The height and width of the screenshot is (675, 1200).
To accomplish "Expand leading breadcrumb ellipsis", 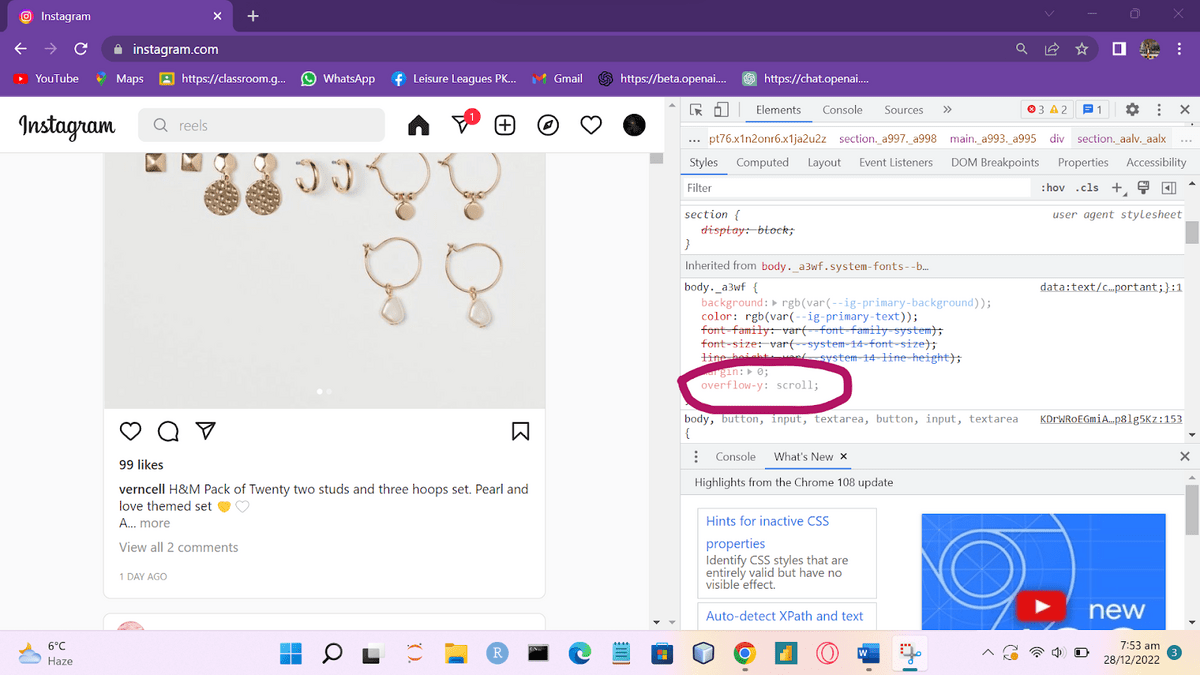I will [x=695, y=140].
